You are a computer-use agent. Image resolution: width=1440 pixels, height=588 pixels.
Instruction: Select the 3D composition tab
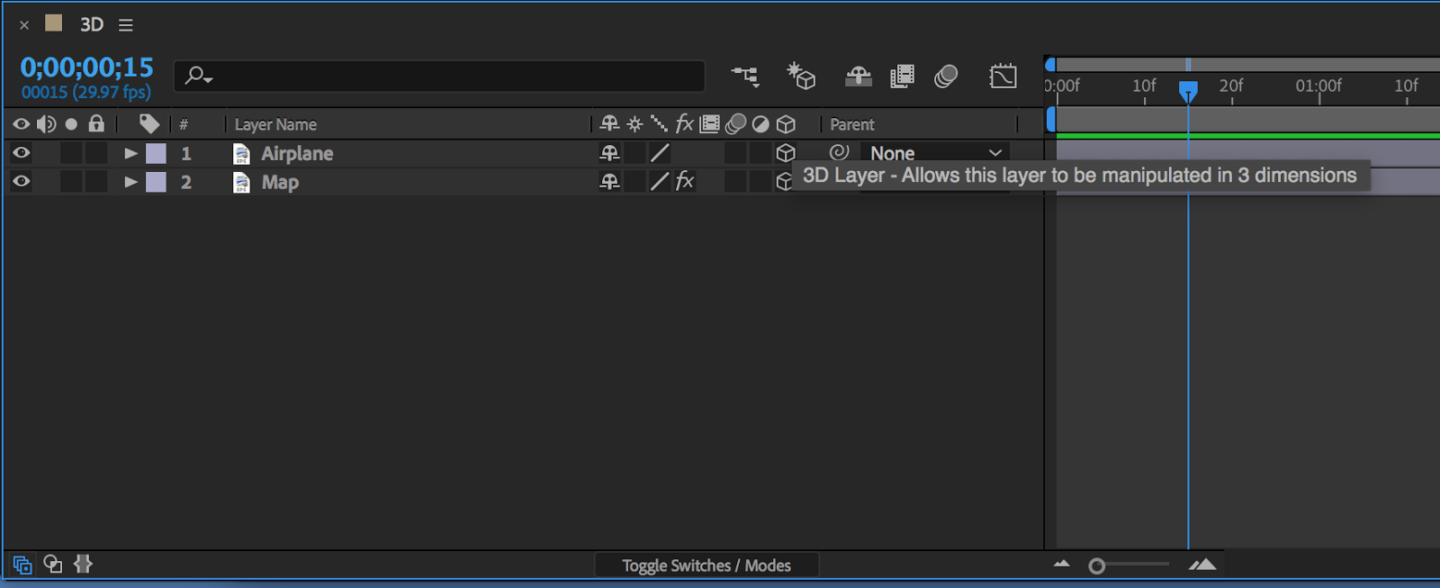(91, 24)
